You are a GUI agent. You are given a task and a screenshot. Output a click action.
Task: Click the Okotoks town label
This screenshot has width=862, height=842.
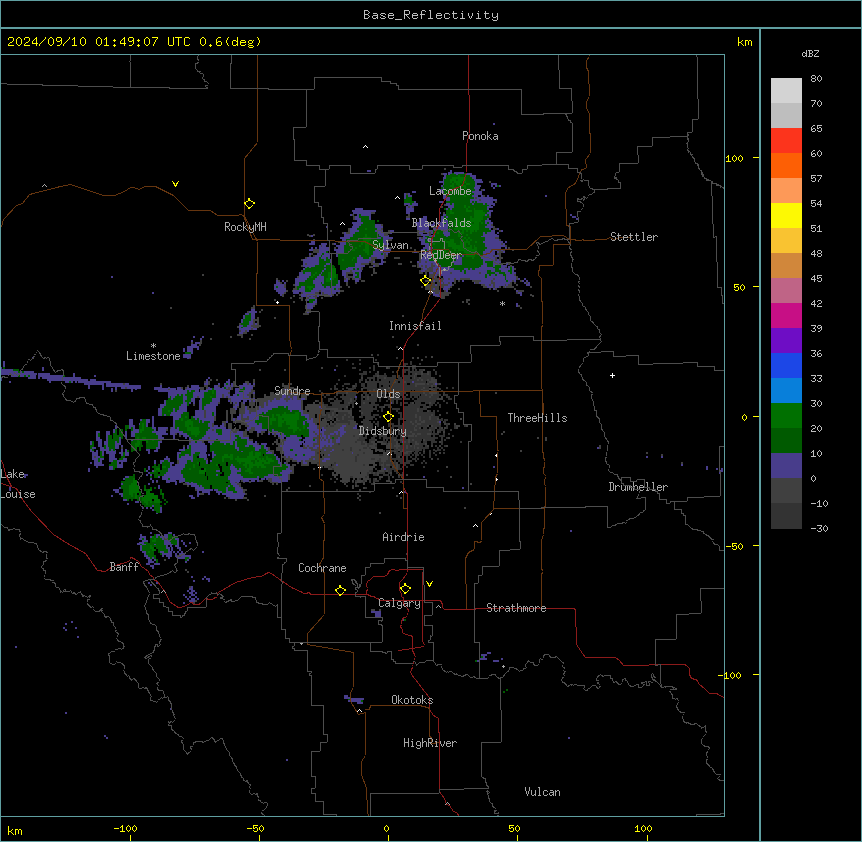412,700
